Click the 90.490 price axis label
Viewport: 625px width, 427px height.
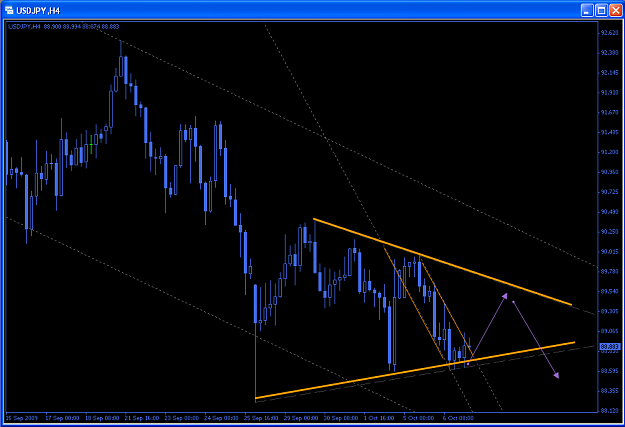pos(610,212)
